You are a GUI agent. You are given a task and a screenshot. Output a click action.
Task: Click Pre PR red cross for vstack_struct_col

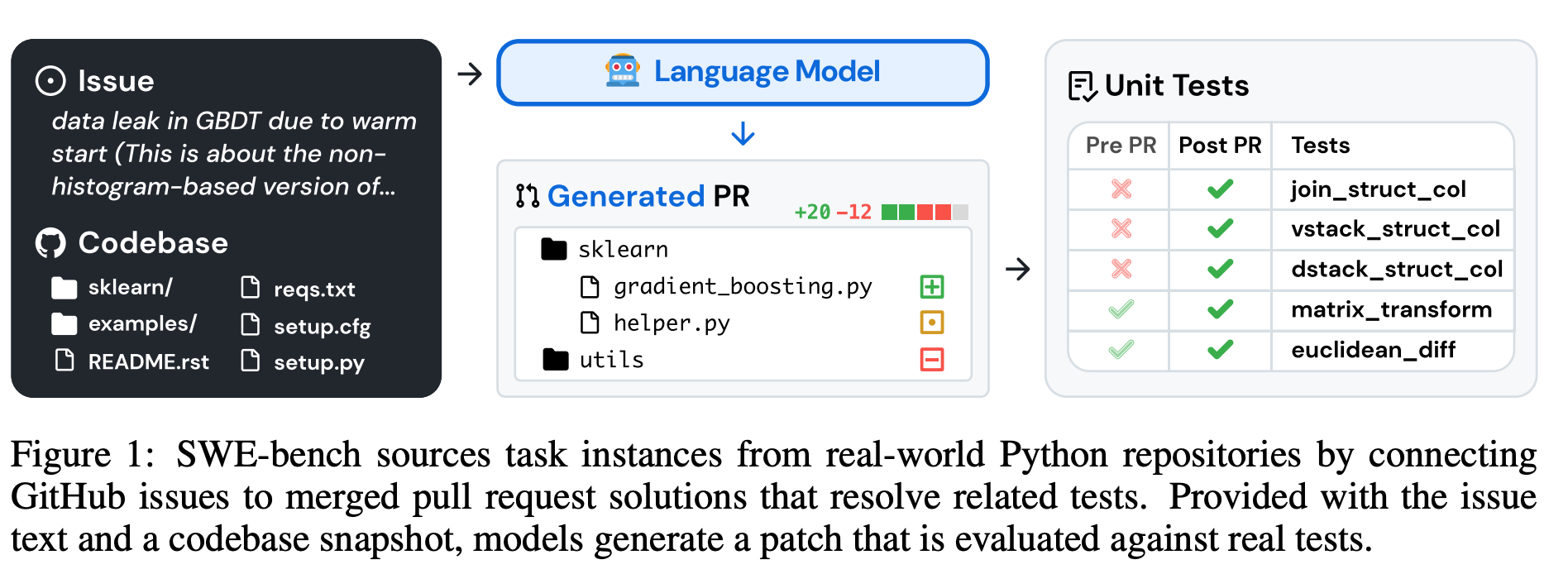tap(1121, 228)
